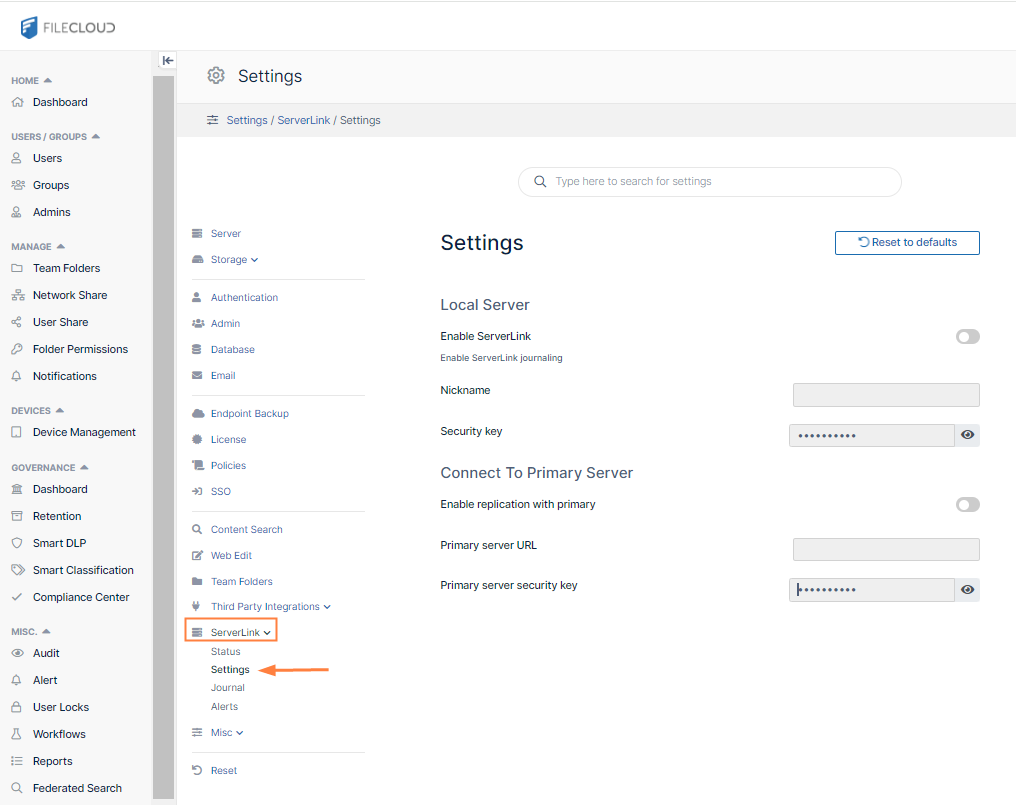Expand the Storage settings dropdown

click(233, 260)
